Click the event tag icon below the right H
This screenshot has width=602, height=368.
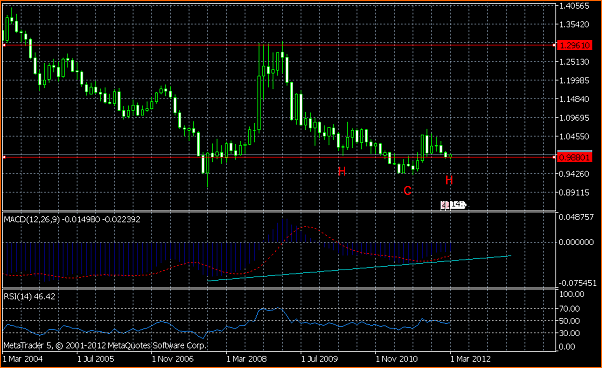click(453, 205)
